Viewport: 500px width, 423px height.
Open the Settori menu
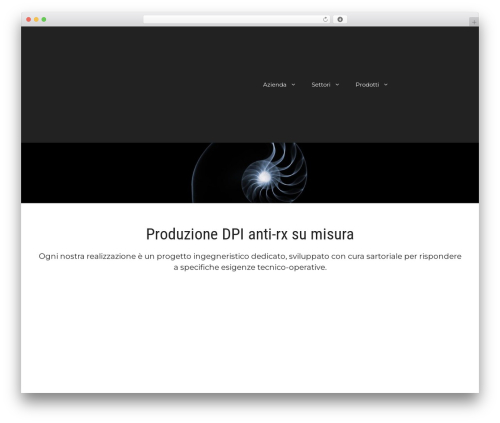321,85
